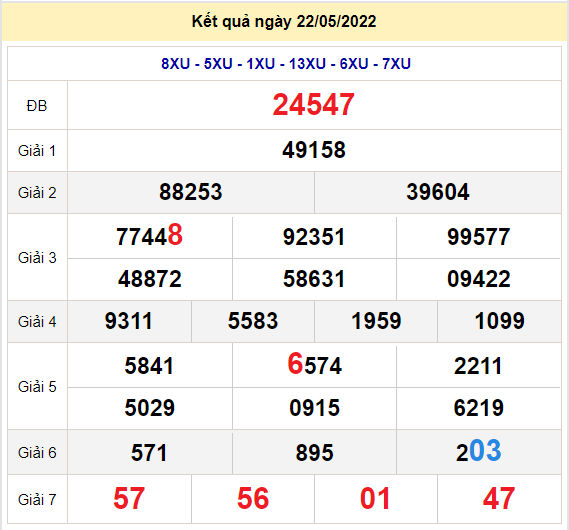Click the Giải 6 label

pos(37,452)
